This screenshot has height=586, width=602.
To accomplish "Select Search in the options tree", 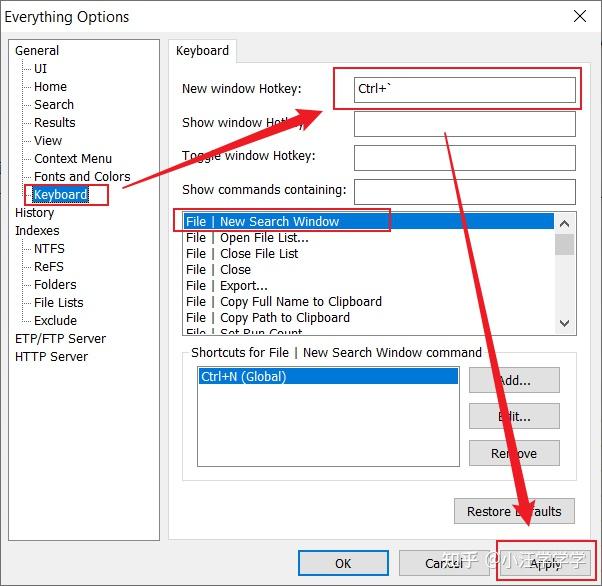I will [54, 104].
